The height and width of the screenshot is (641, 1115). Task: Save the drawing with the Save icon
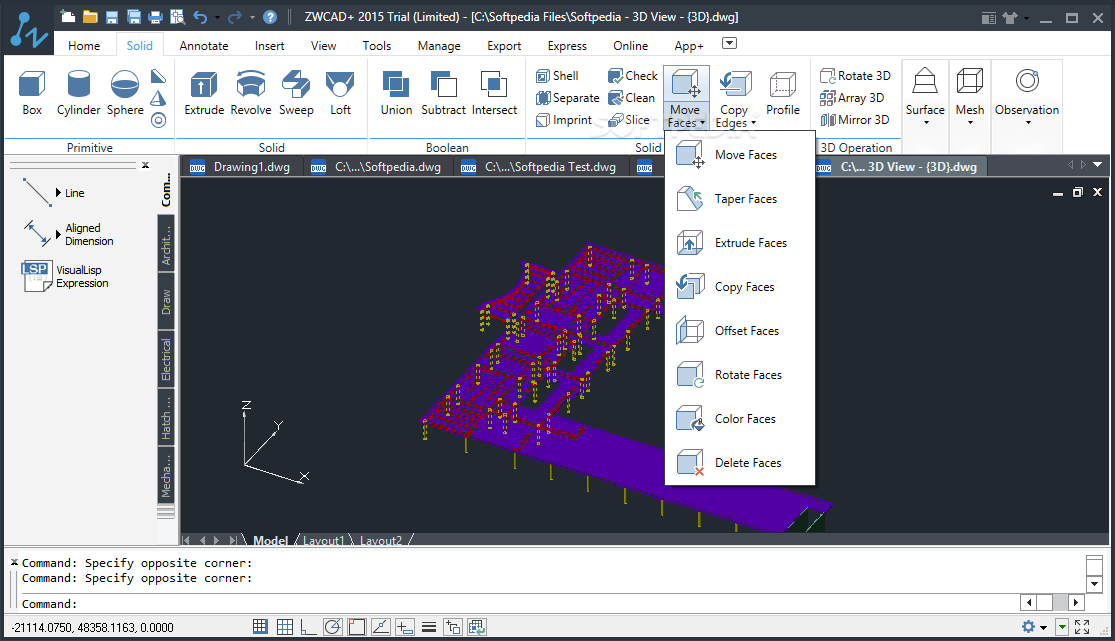tap(112, 16)
